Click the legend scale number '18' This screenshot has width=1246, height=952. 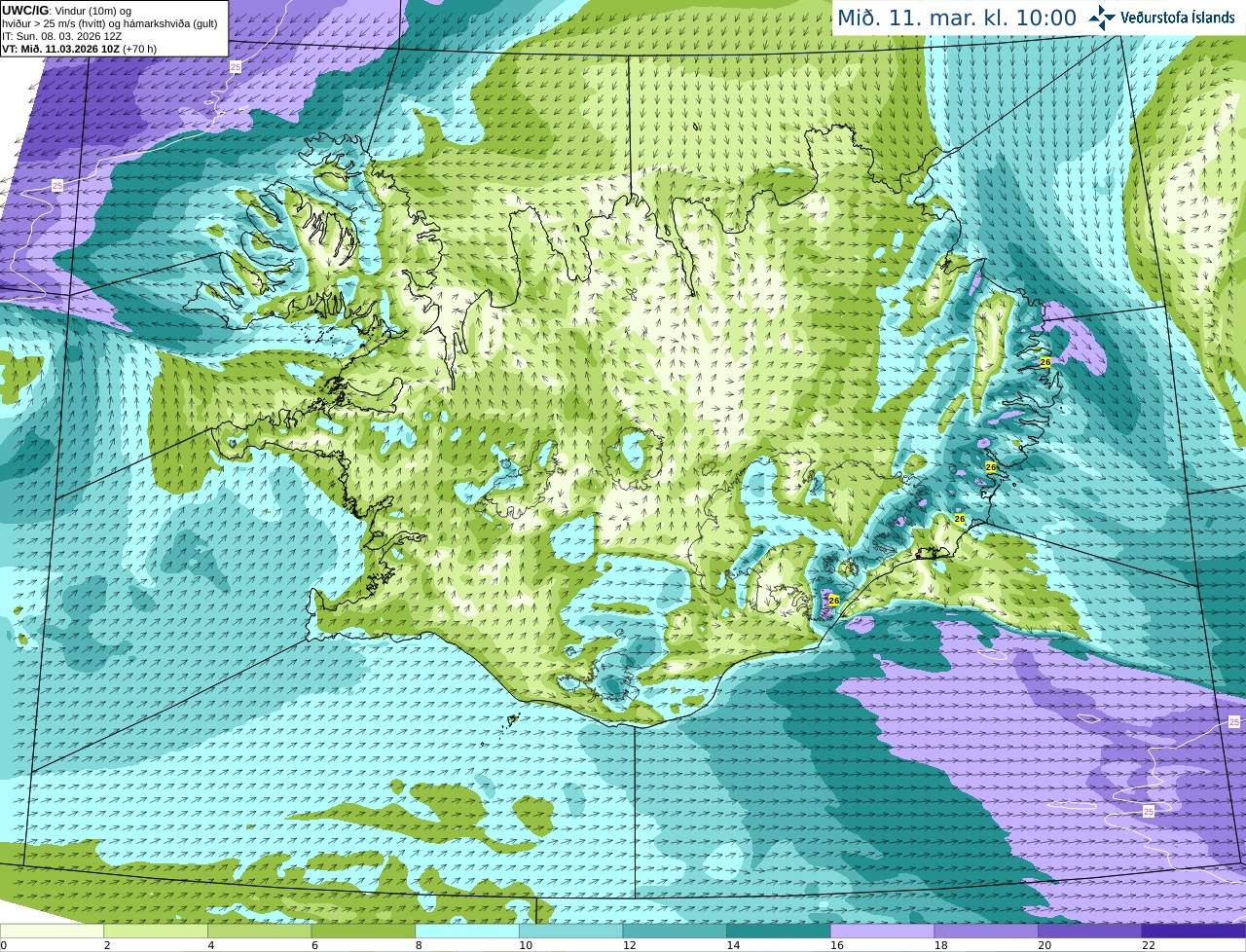click(x=940, y=945)
